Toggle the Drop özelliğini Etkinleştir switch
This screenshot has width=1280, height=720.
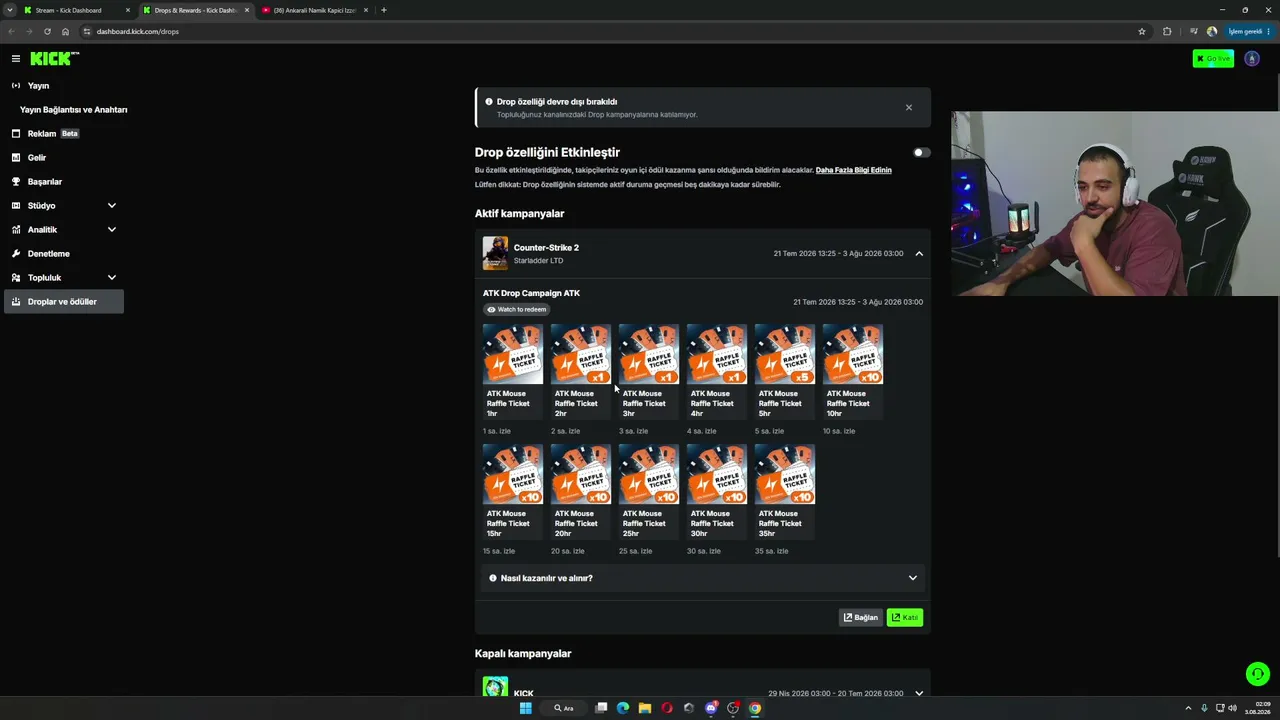[x=921, y=153]
